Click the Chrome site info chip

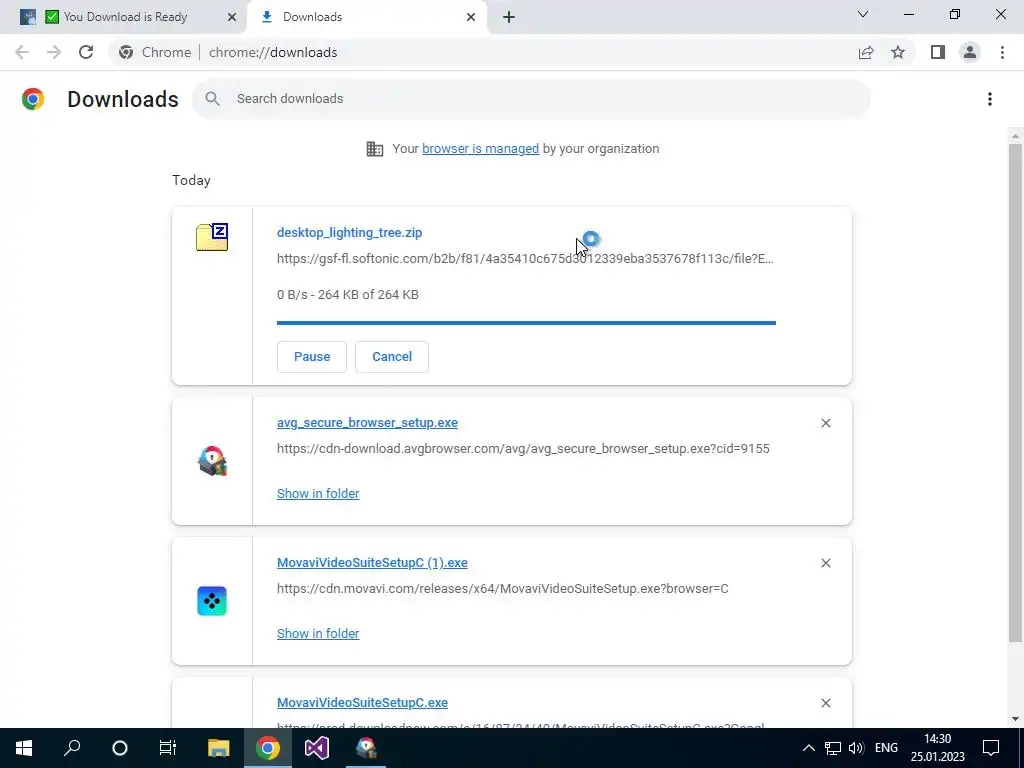155,52
